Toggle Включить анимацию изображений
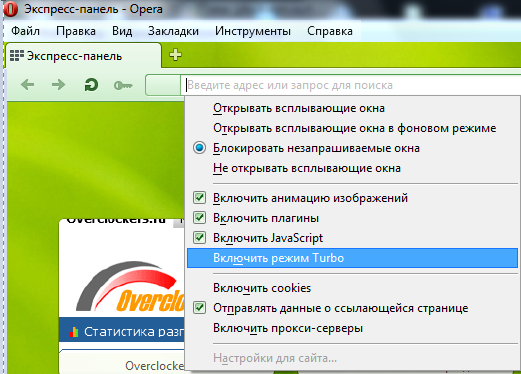521x374 pixels. click(x=352, y=198)
